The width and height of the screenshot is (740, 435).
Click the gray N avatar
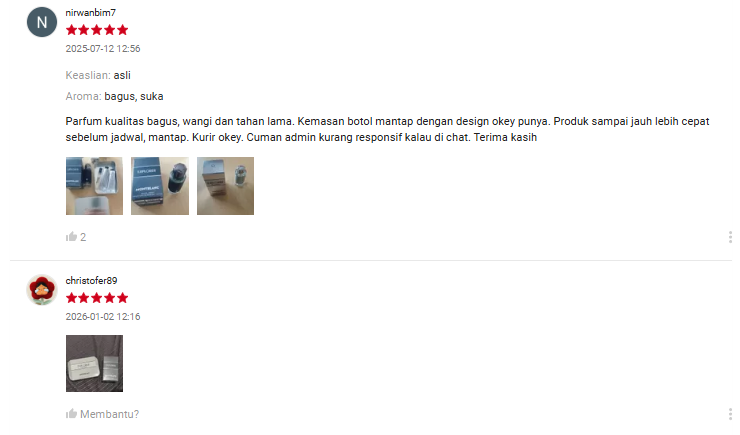coord(42,22)
